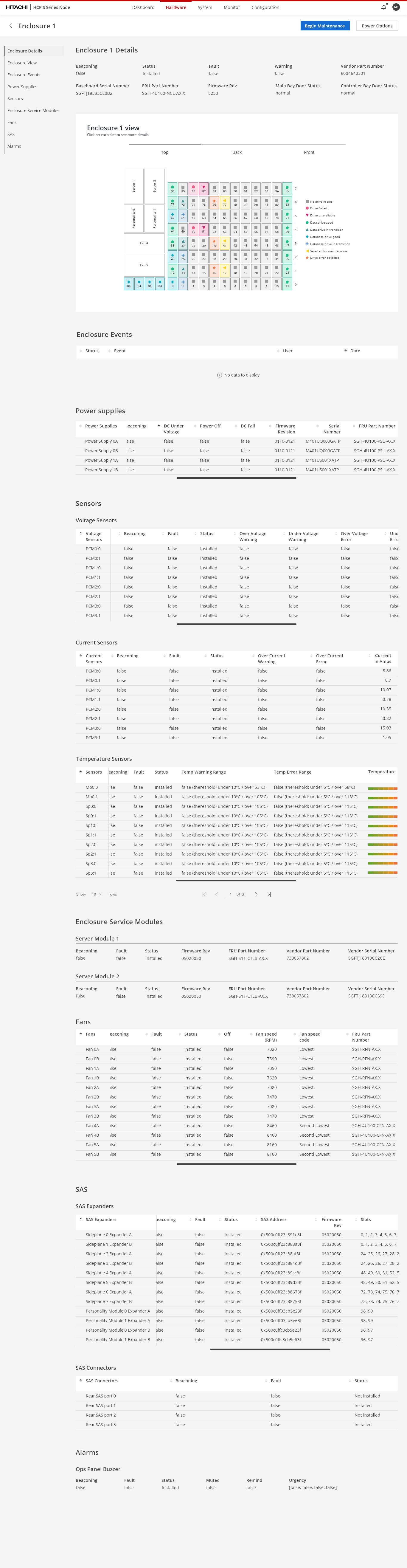The width and height of the screenshot is (407, 1568).
Task: Open the Monitor tab
Action: point(232,7)
